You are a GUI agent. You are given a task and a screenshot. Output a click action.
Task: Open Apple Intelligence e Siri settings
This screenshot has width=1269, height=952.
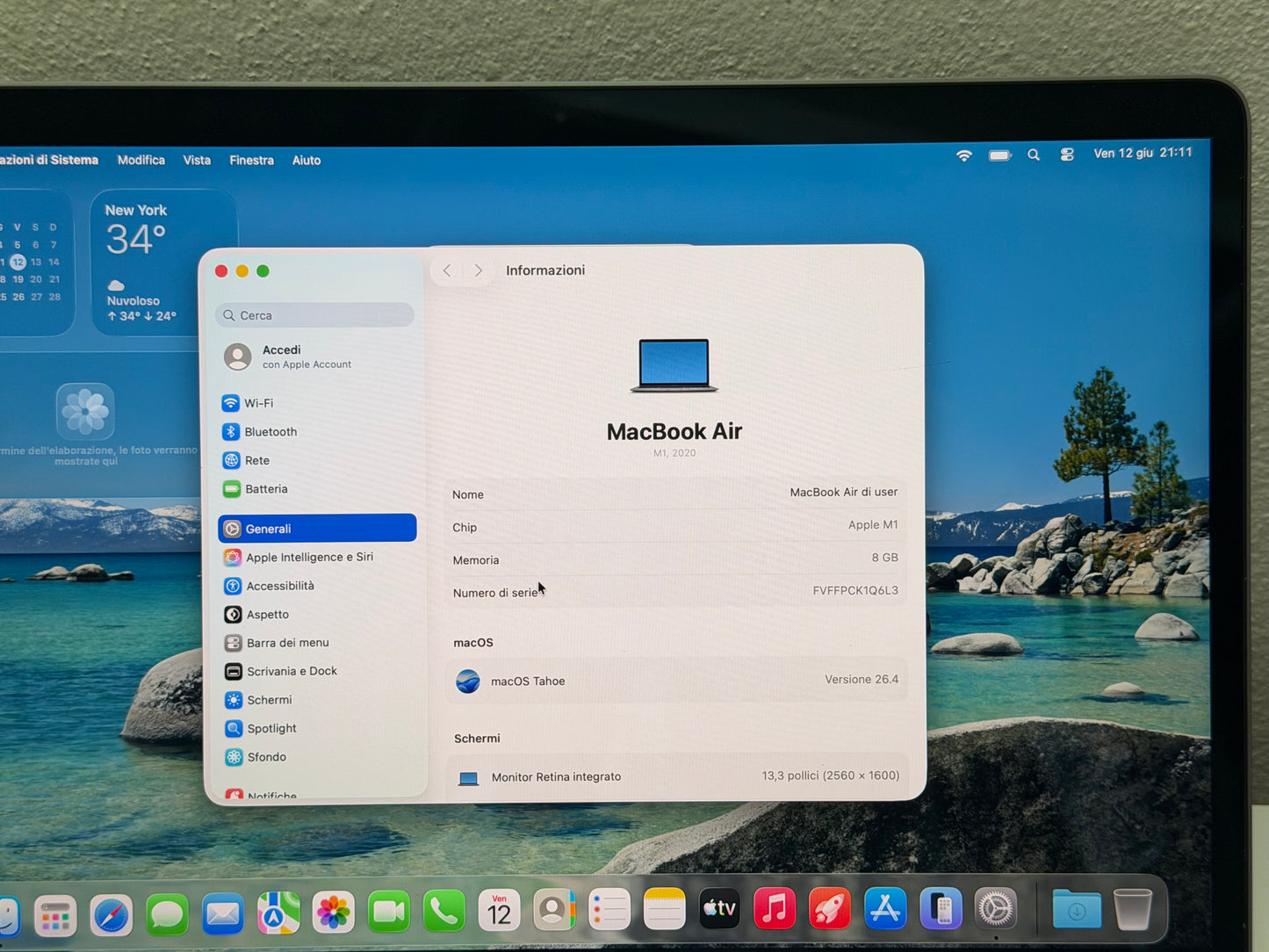pos(317,557)
